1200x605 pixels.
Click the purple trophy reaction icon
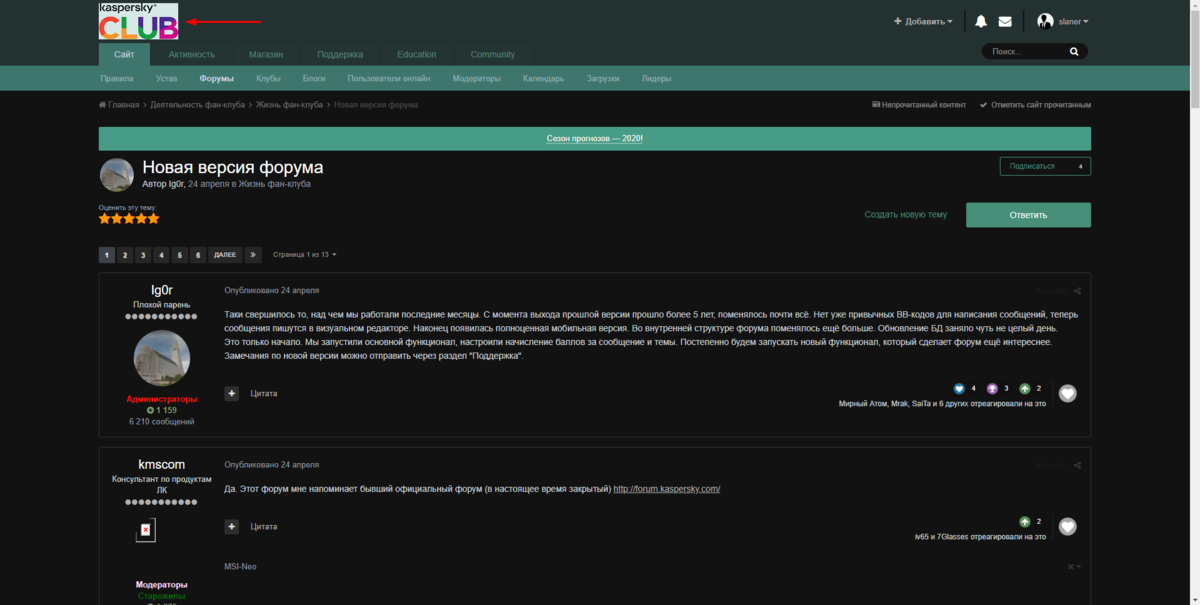992,388
